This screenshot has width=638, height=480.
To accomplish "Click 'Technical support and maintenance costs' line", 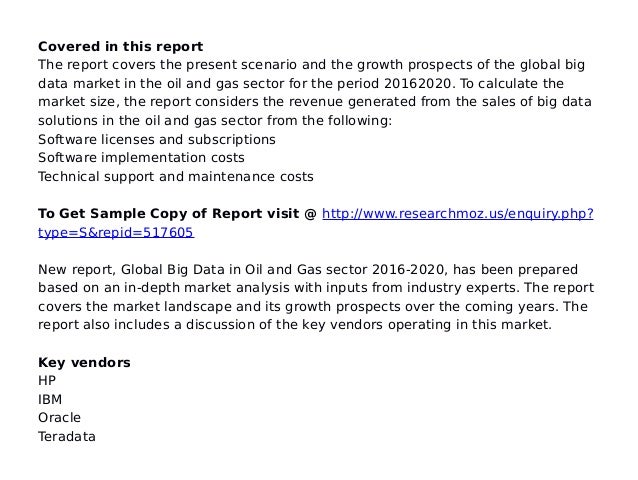I will click(x=175, y=176).
